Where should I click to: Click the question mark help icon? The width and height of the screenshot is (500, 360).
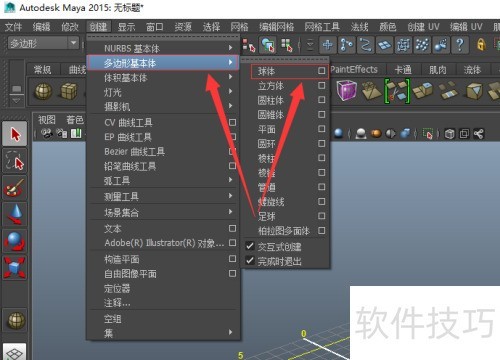460,45
